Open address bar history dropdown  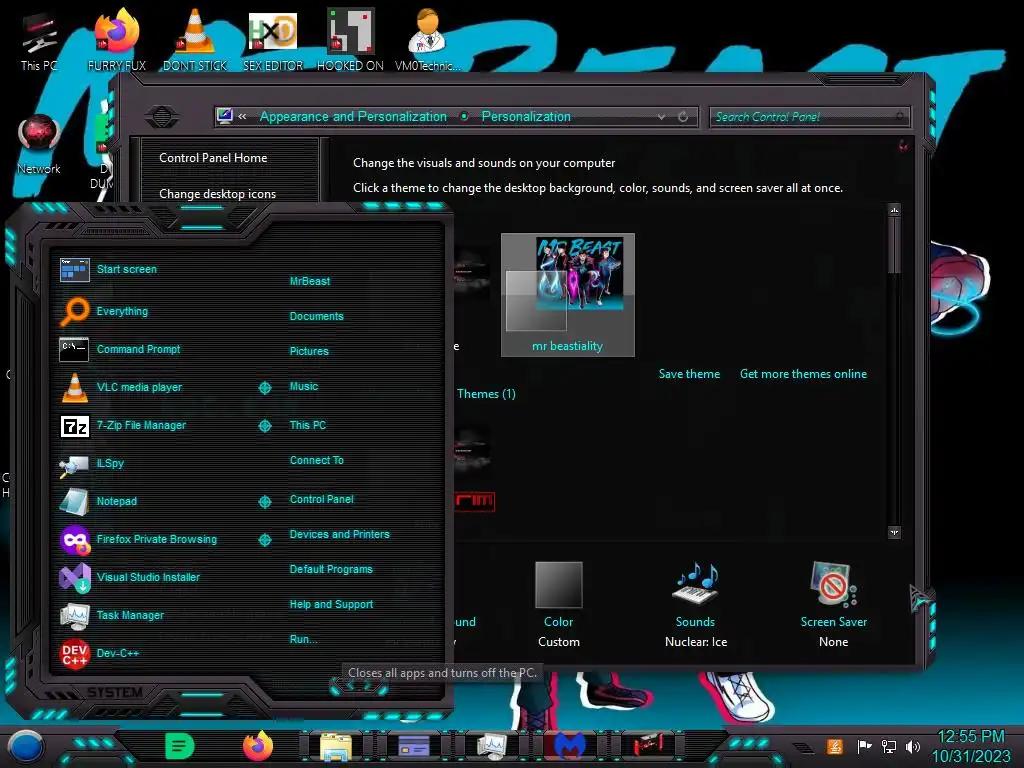661,117
